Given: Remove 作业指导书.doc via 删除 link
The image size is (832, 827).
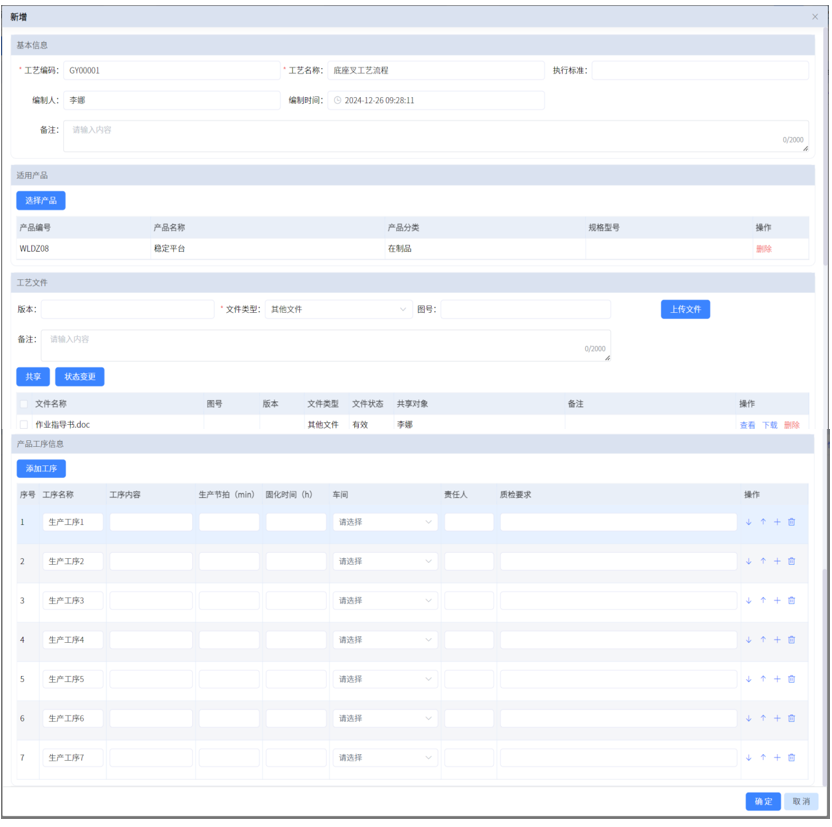Looking at the screenshot, I should [x=792, y=425].
